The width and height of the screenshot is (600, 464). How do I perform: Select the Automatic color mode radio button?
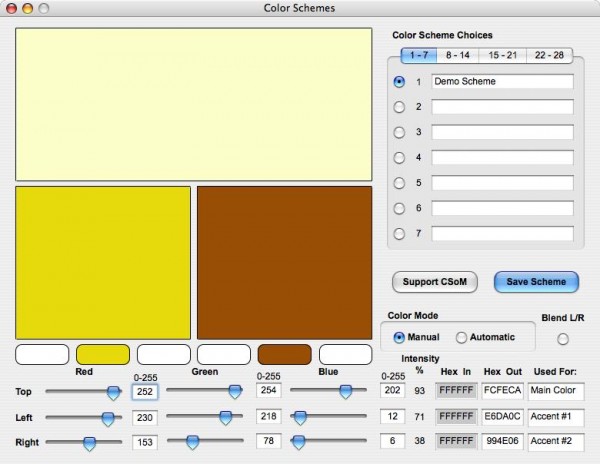pos(461,337)
